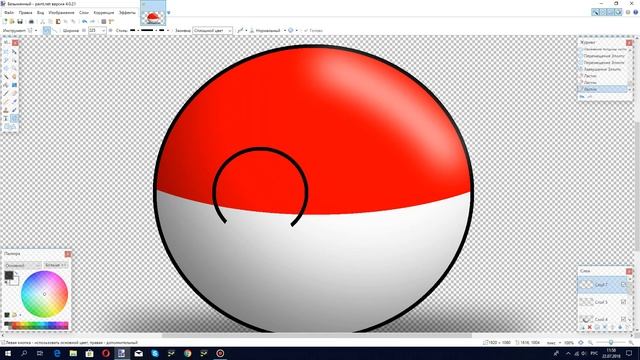
Task: Click the open image thumbnail tab
Action: pos(153,13)
